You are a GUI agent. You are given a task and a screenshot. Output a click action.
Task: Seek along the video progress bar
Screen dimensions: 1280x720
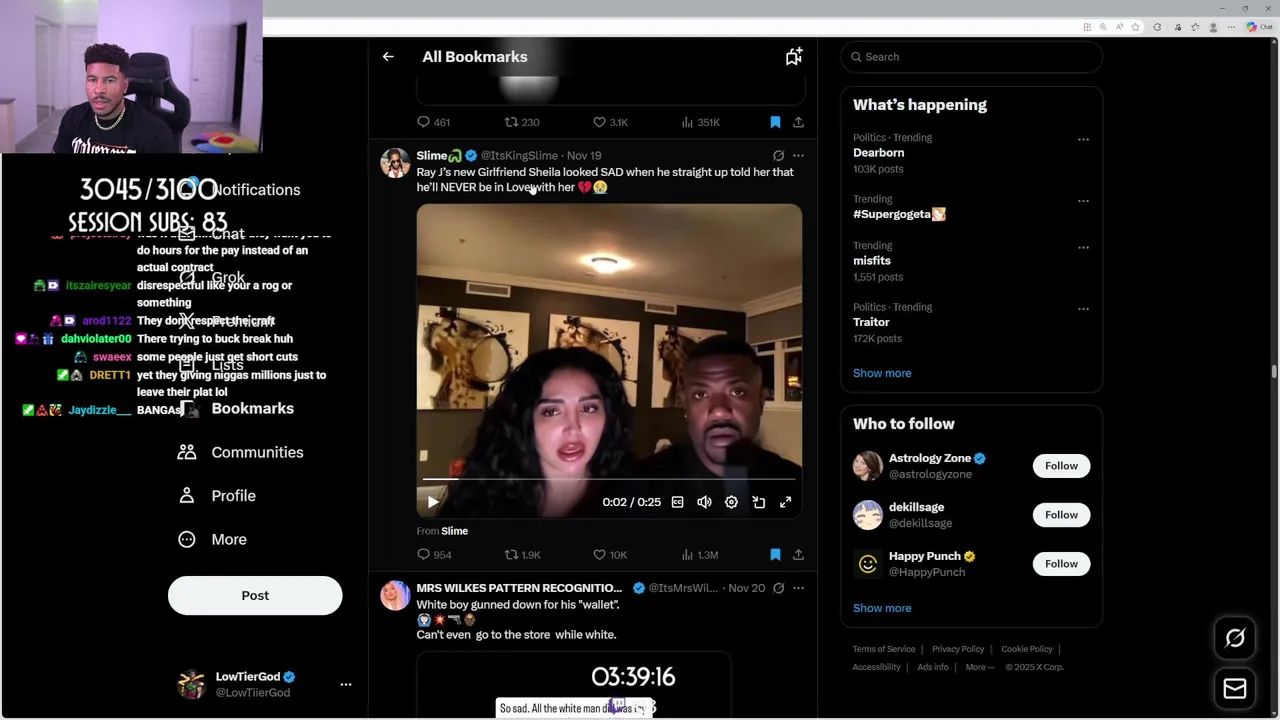click(x=609, y=480)
